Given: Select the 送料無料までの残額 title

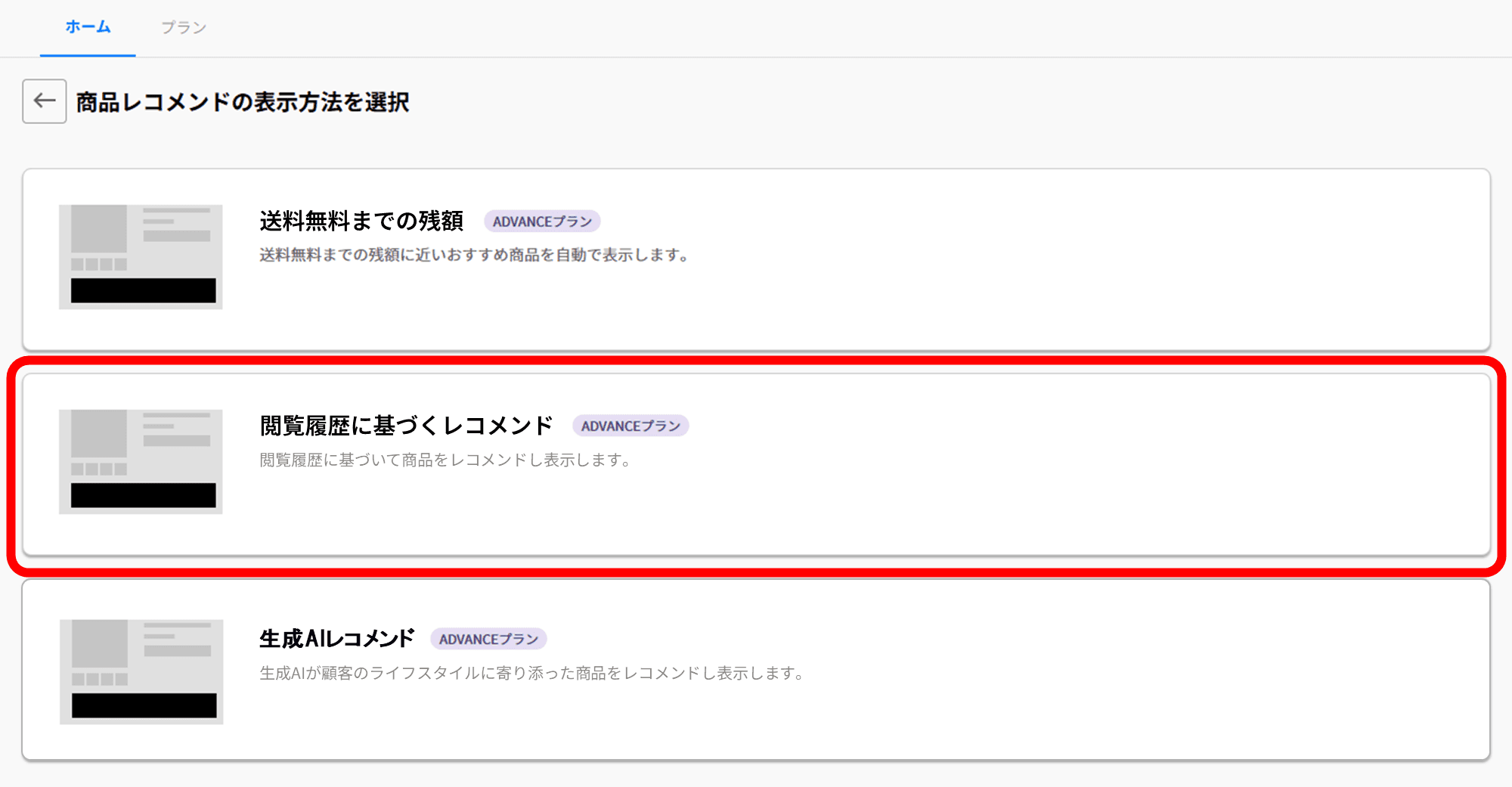Looking at the screenshot, I should 361,221.
